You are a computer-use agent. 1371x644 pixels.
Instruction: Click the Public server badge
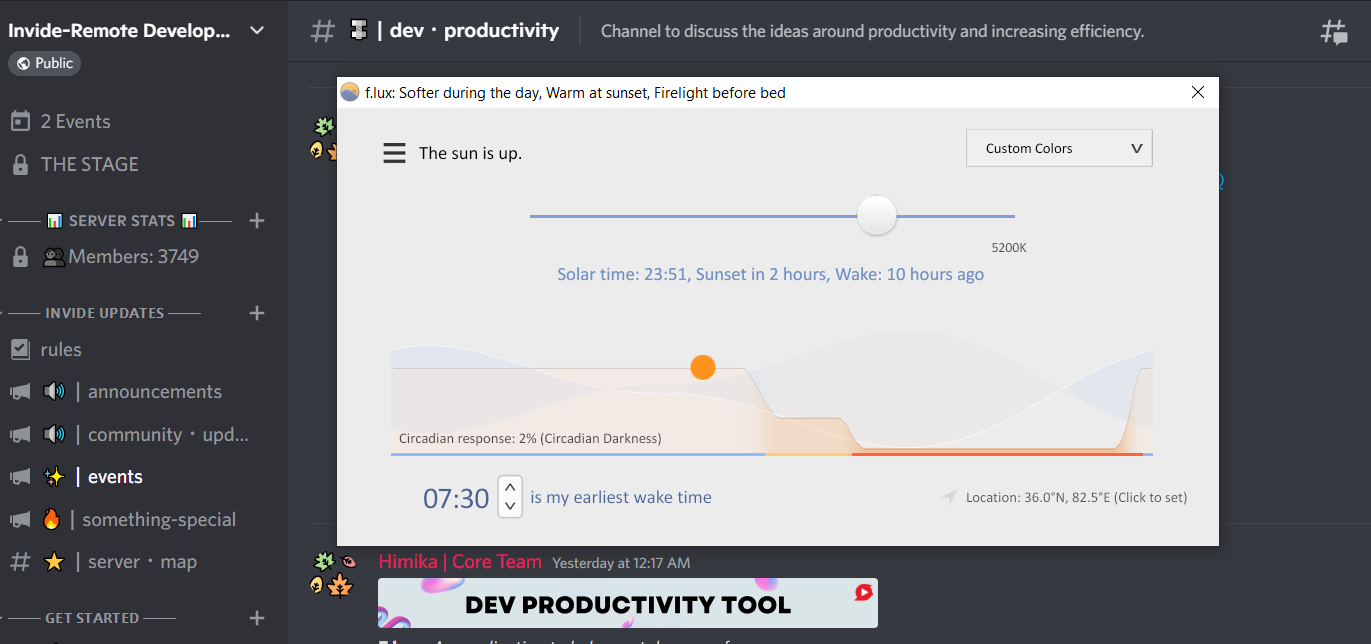(x=44, y=63)
